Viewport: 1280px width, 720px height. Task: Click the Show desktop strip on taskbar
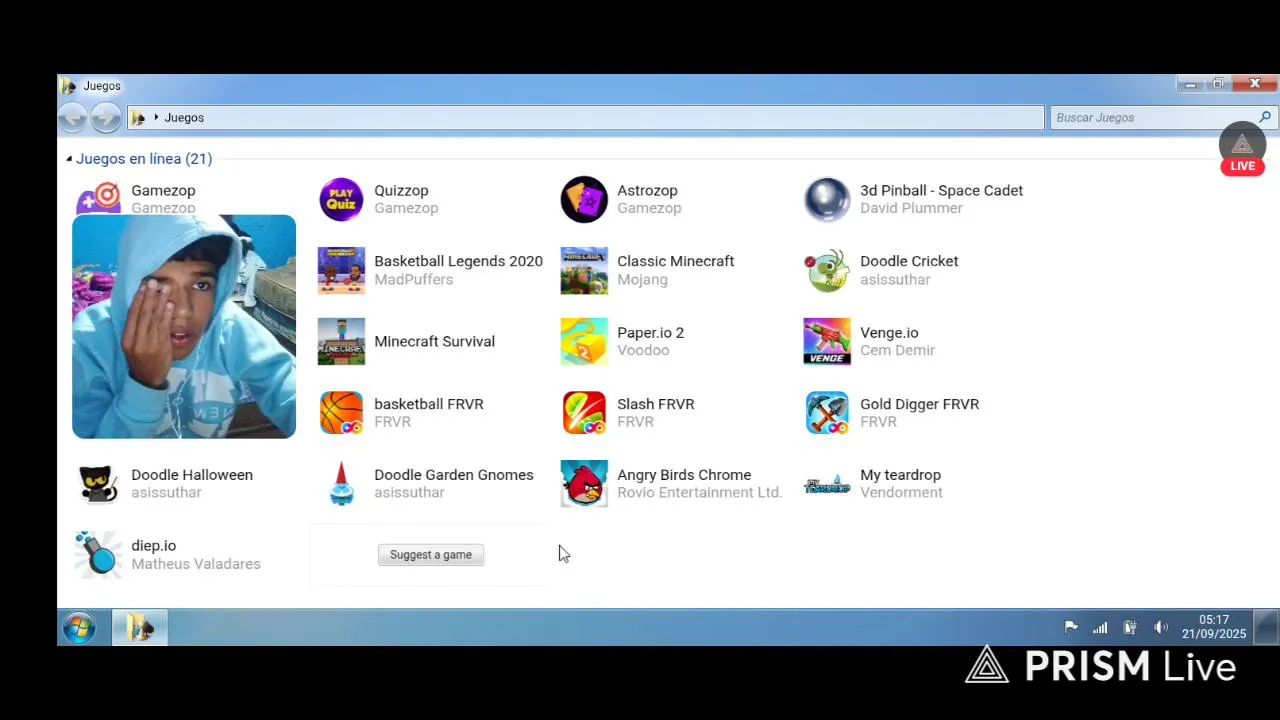click(x=1266, y=628)
